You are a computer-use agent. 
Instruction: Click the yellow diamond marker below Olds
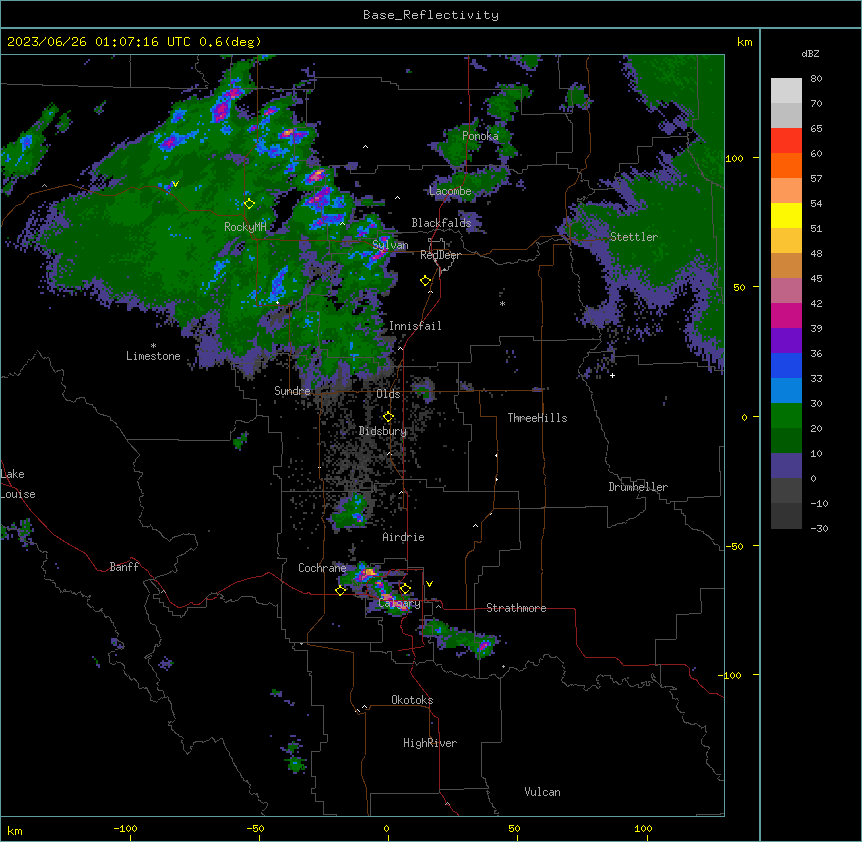click(x=388, y=417)
